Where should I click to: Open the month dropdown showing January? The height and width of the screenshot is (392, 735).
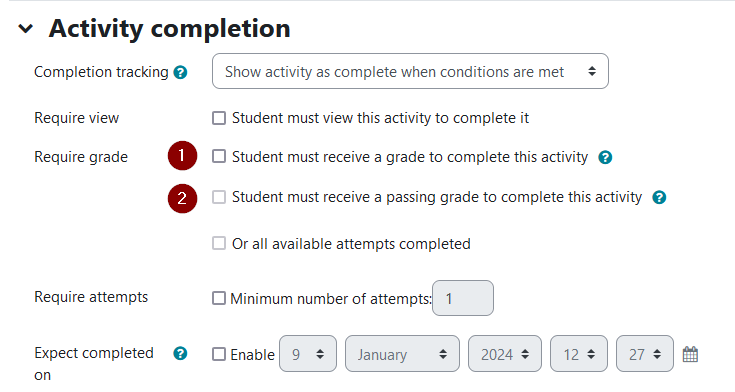point(402,354)
